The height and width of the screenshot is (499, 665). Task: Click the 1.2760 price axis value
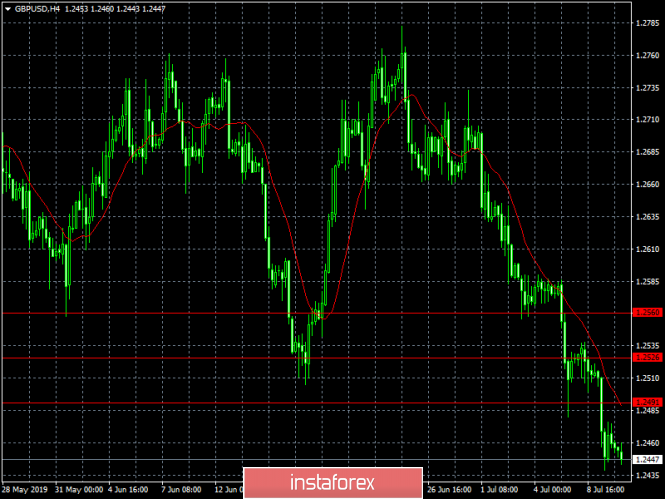click(x=648, y=56)
